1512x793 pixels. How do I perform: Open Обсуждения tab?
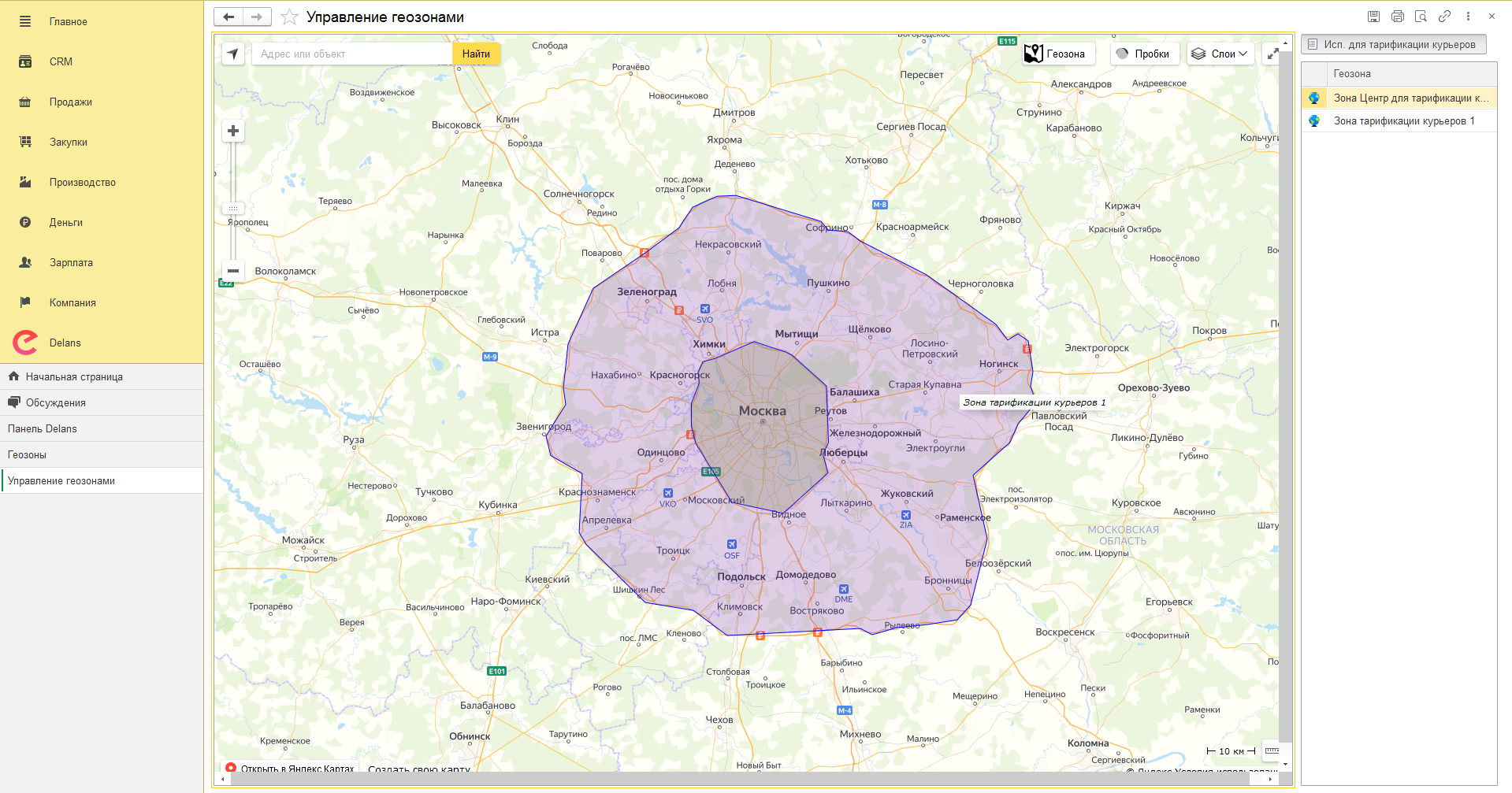pos(102,402)
